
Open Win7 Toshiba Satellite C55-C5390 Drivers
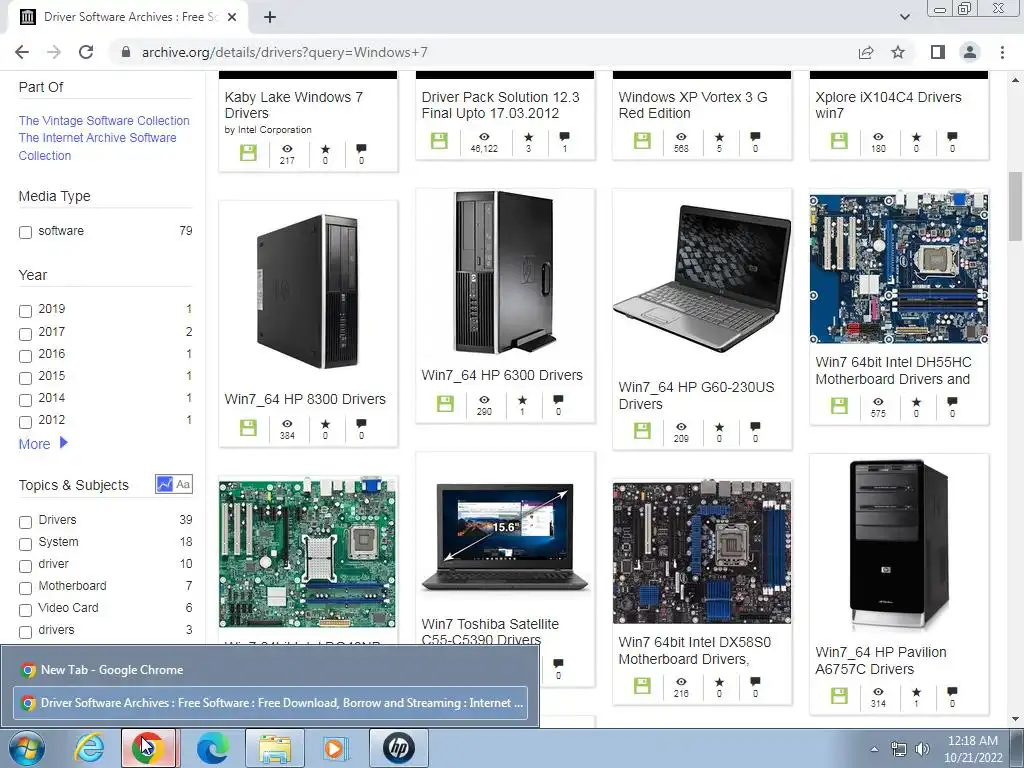[x=490, y=632]
